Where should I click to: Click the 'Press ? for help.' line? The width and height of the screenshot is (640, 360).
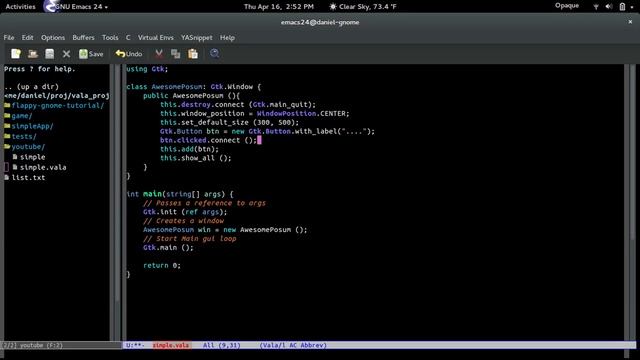40,69
